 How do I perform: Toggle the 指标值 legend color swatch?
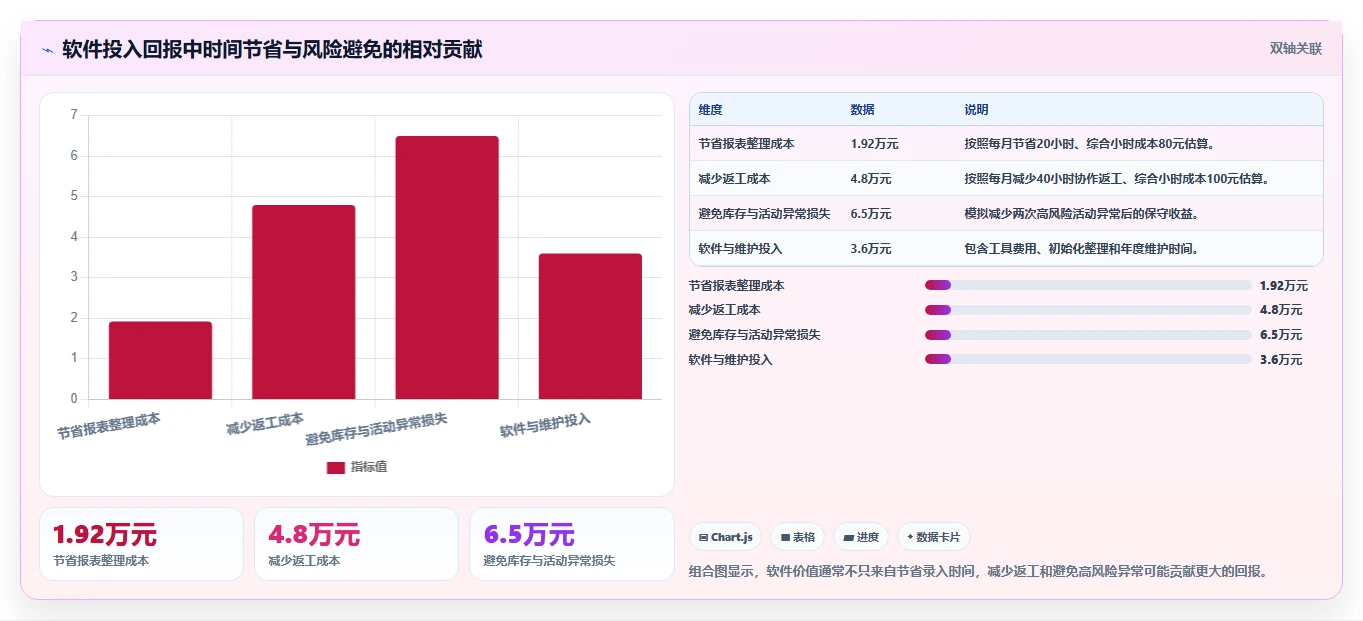336,467
